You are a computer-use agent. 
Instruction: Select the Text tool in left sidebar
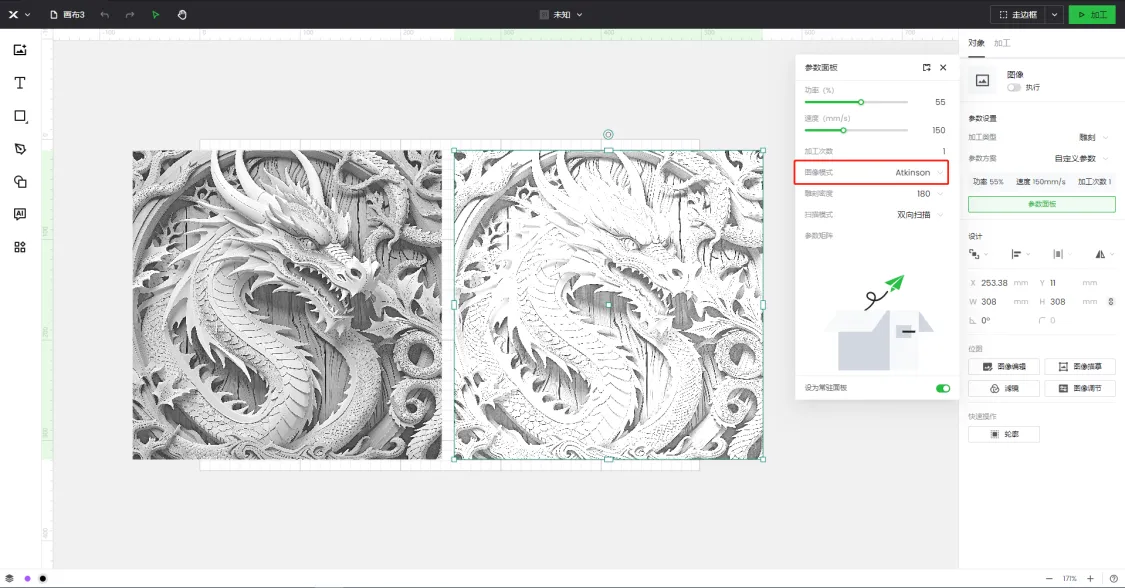pos(20,82)
